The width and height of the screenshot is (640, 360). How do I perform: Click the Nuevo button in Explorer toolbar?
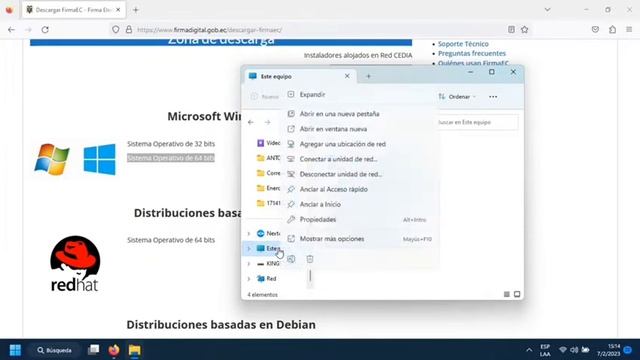tap(264, 97)
